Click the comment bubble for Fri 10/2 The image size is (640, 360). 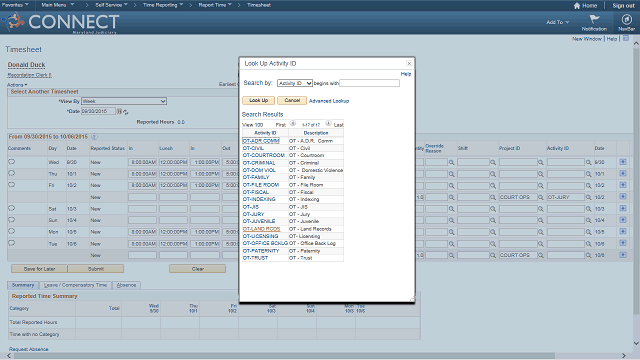tap(11, 184)
